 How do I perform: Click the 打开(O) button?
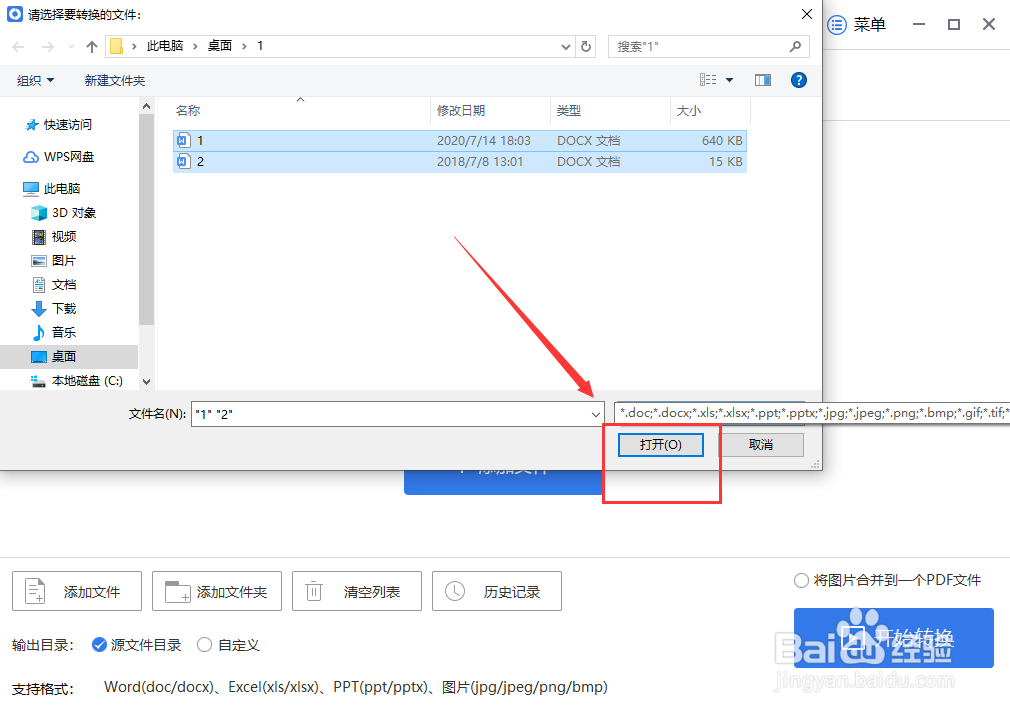(x=661, y=445)
